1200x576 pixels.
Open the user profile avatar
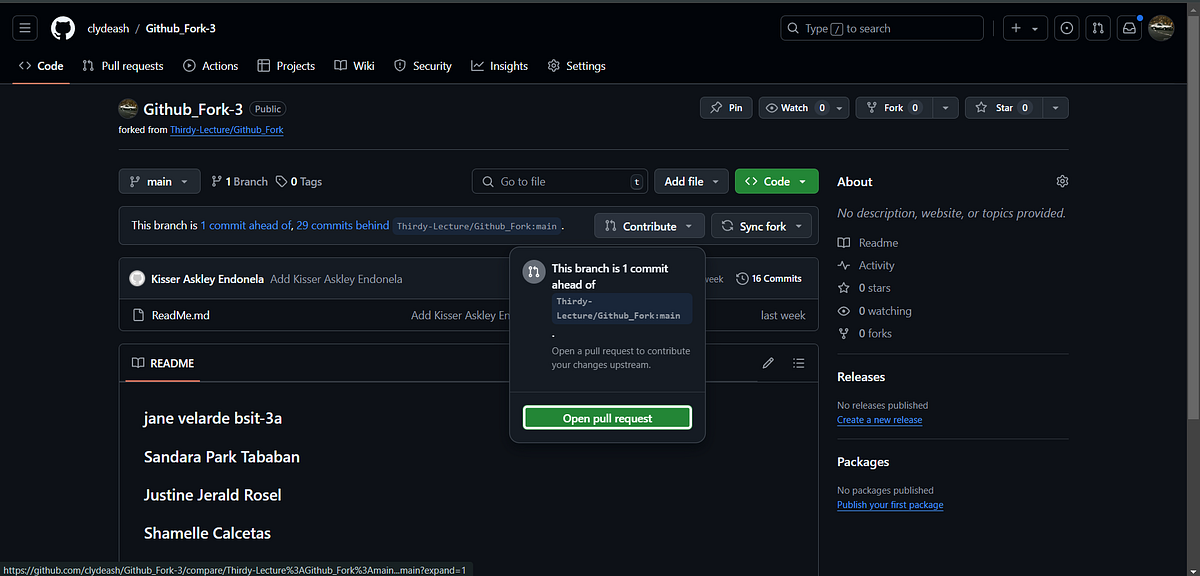click(1161, 28)
